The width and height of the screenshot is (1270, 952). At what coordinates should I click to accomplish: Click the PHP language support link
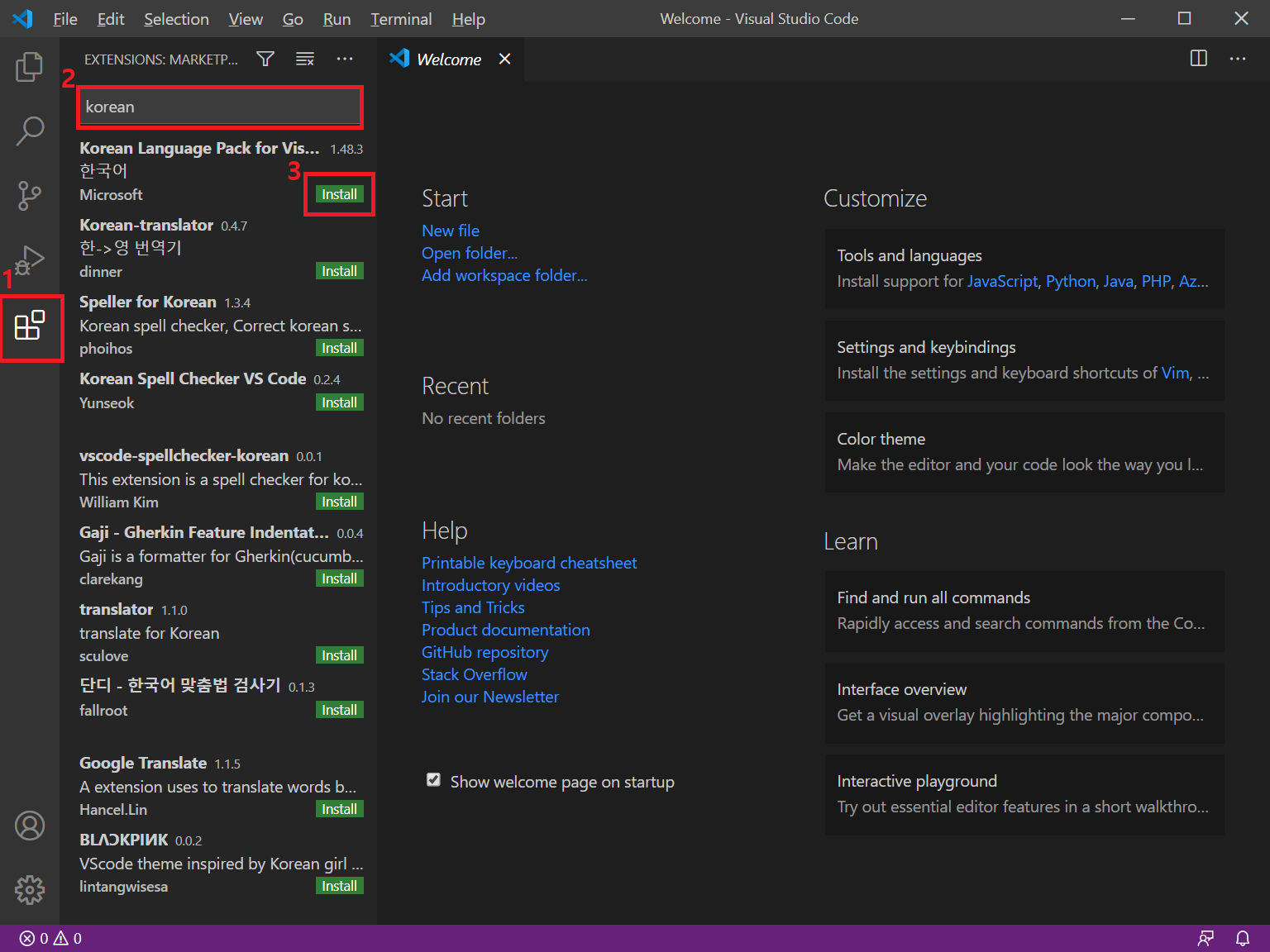pyautogui.click(x=1156, y=281)
